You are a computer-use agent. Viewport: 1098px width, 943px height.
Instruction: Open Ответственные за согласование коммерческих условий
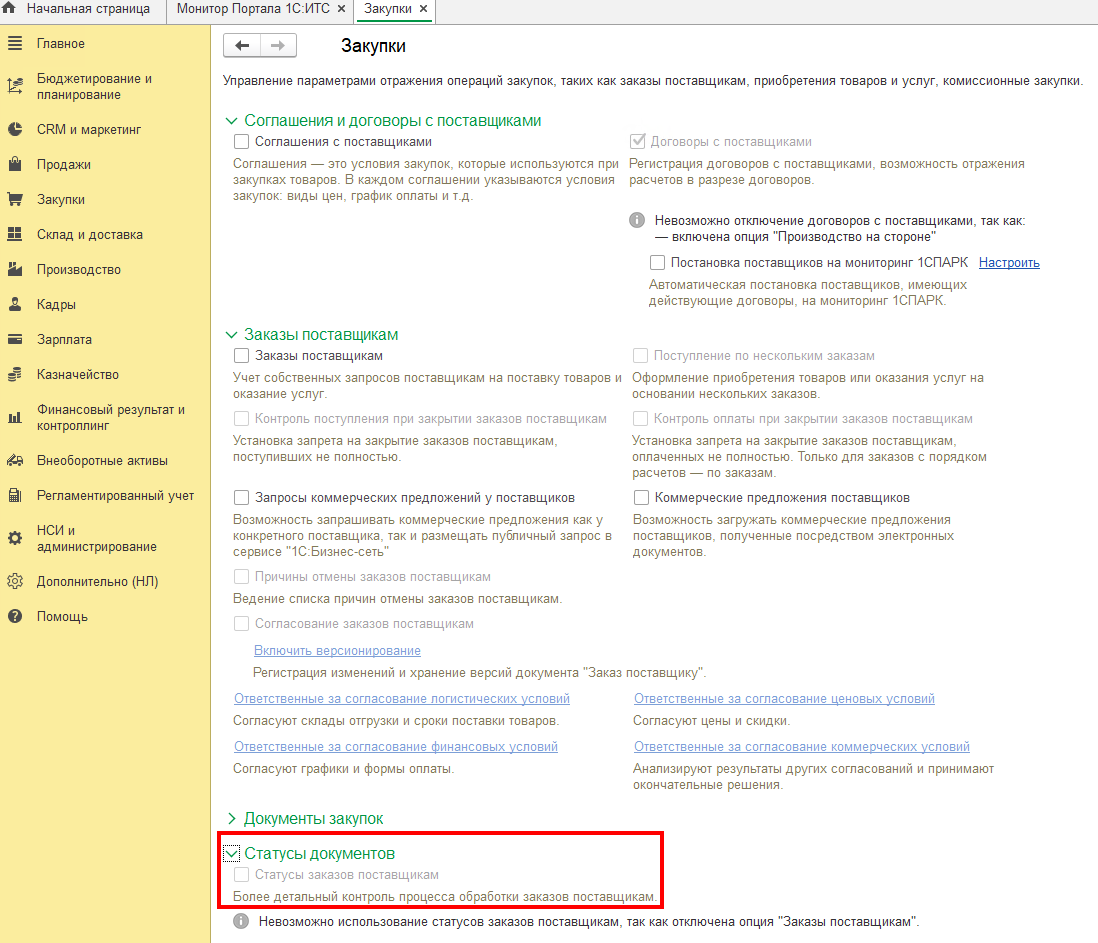[802, 747]
